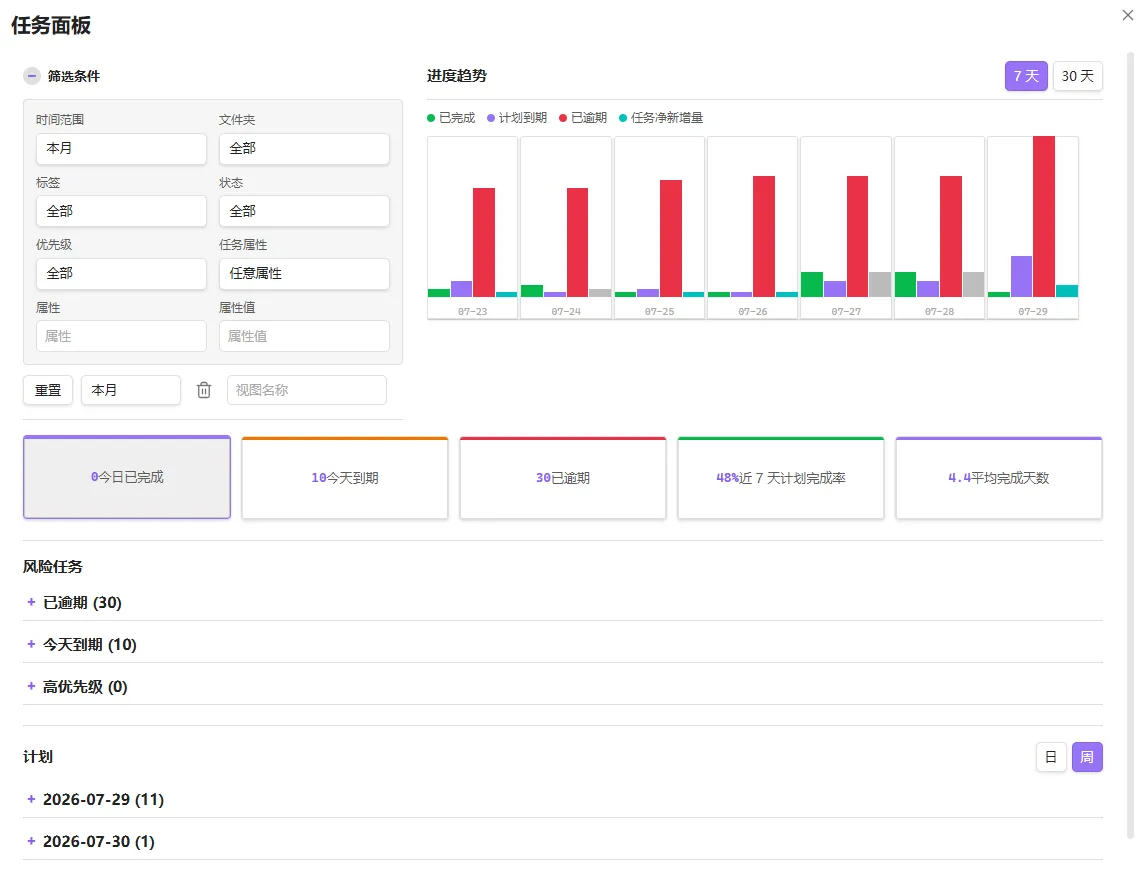The image size is (1148, 875).
Task: Set plan view to 日
Action: [1051, 757]
